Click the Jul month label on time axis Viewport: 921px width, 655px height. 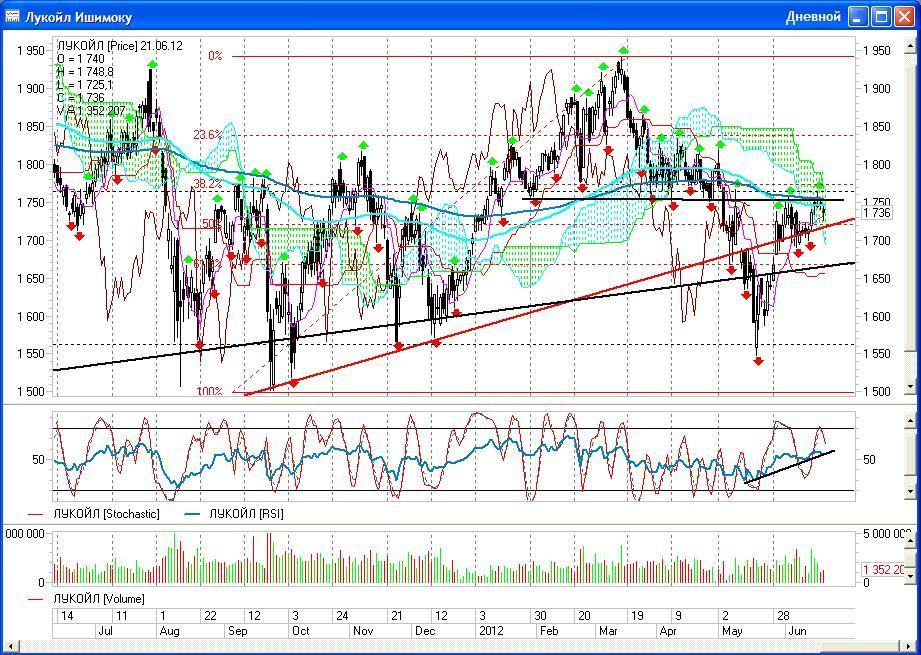tap(106, 631)
